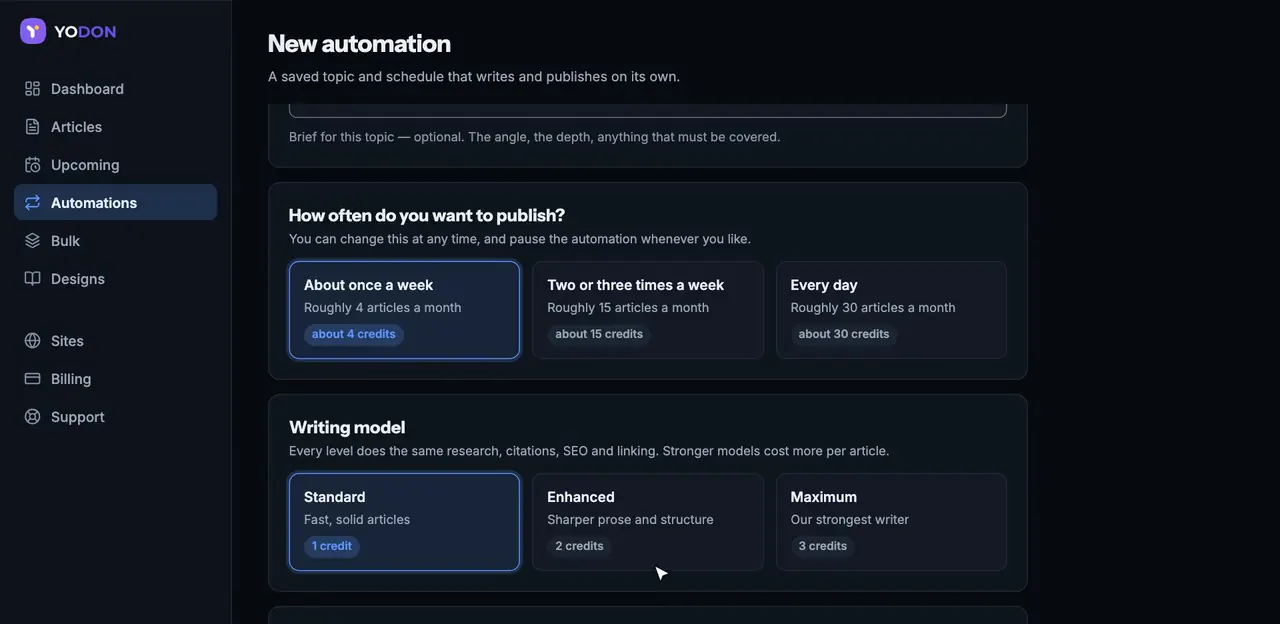
Task: Open the Designs section
Action: (115, 279)
